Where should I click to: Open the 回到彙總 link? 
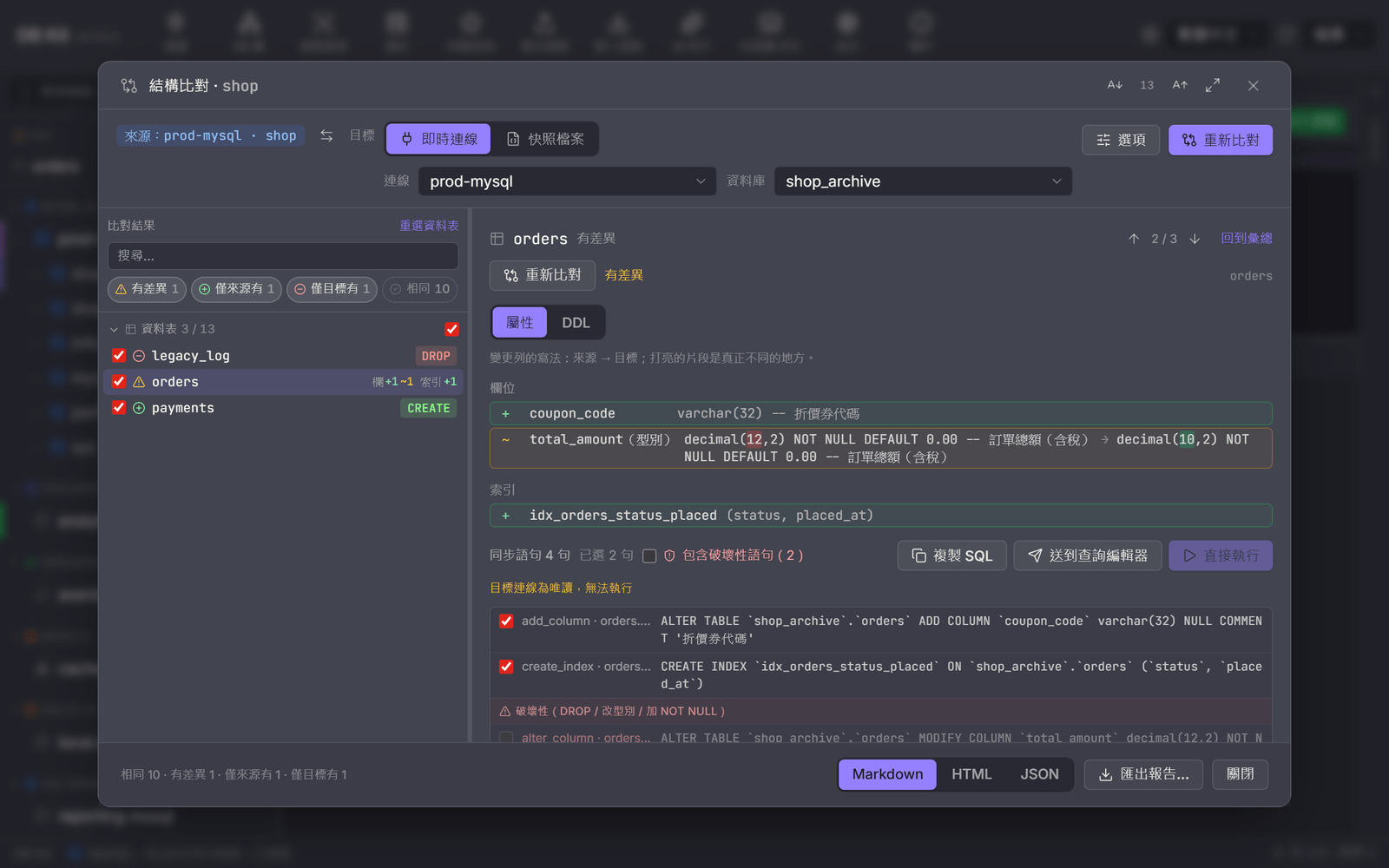1247,239
